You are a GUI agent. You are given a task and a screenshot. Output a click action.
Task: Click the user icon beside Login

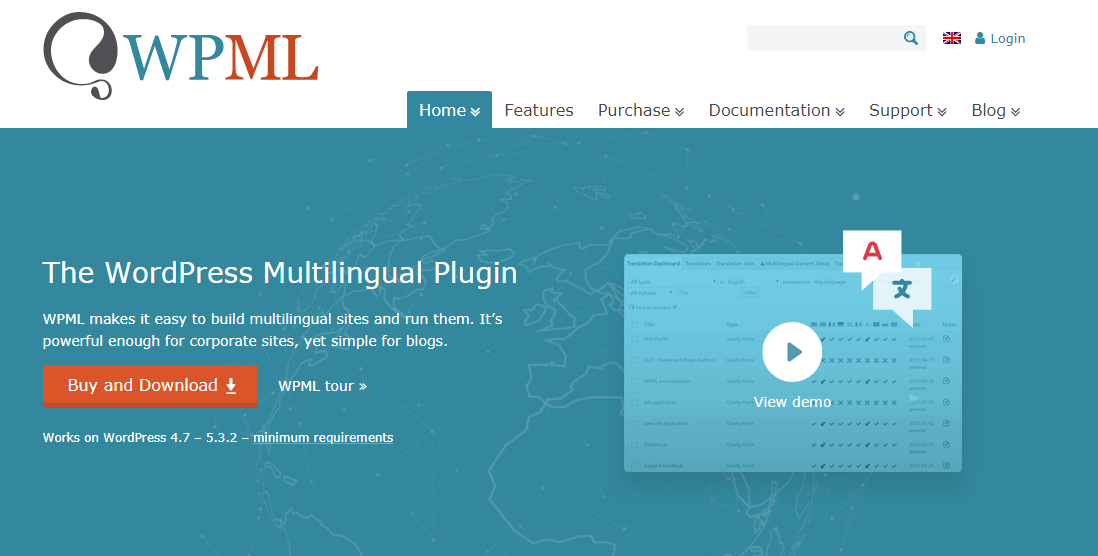(x=980, y=38)
